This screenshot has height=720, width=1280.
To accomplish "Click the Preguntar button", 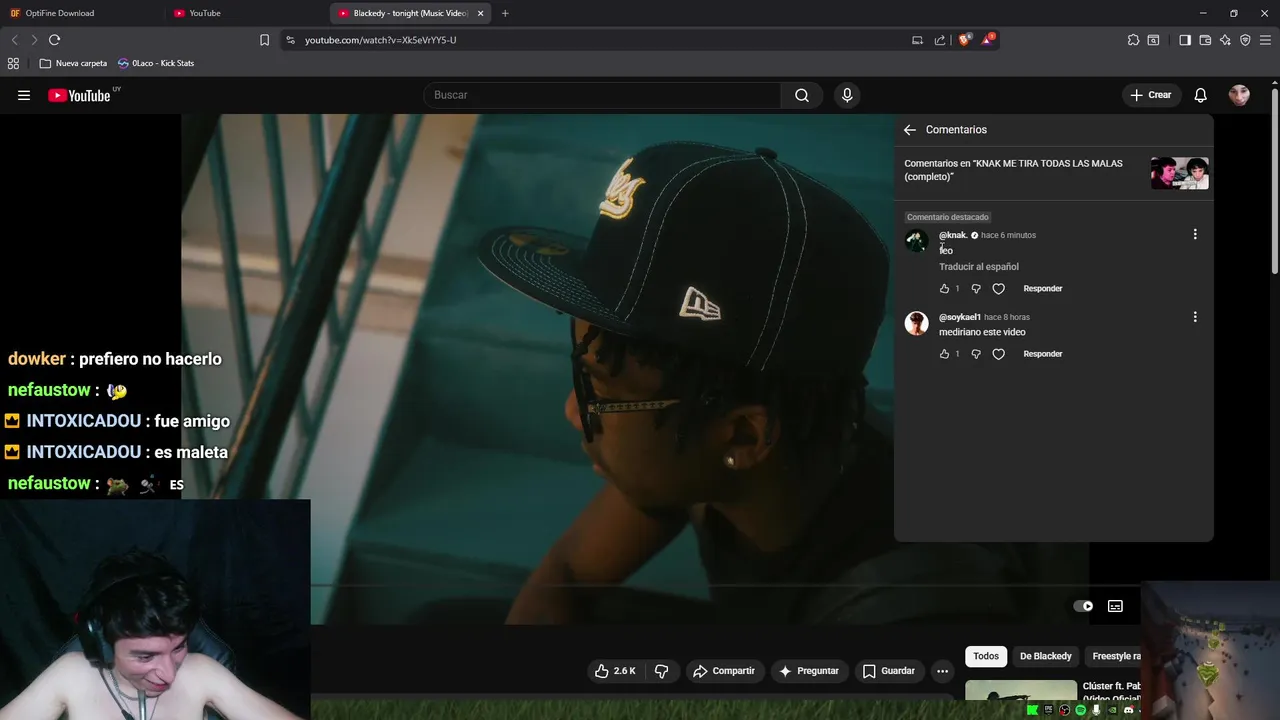I will (809, 671).
